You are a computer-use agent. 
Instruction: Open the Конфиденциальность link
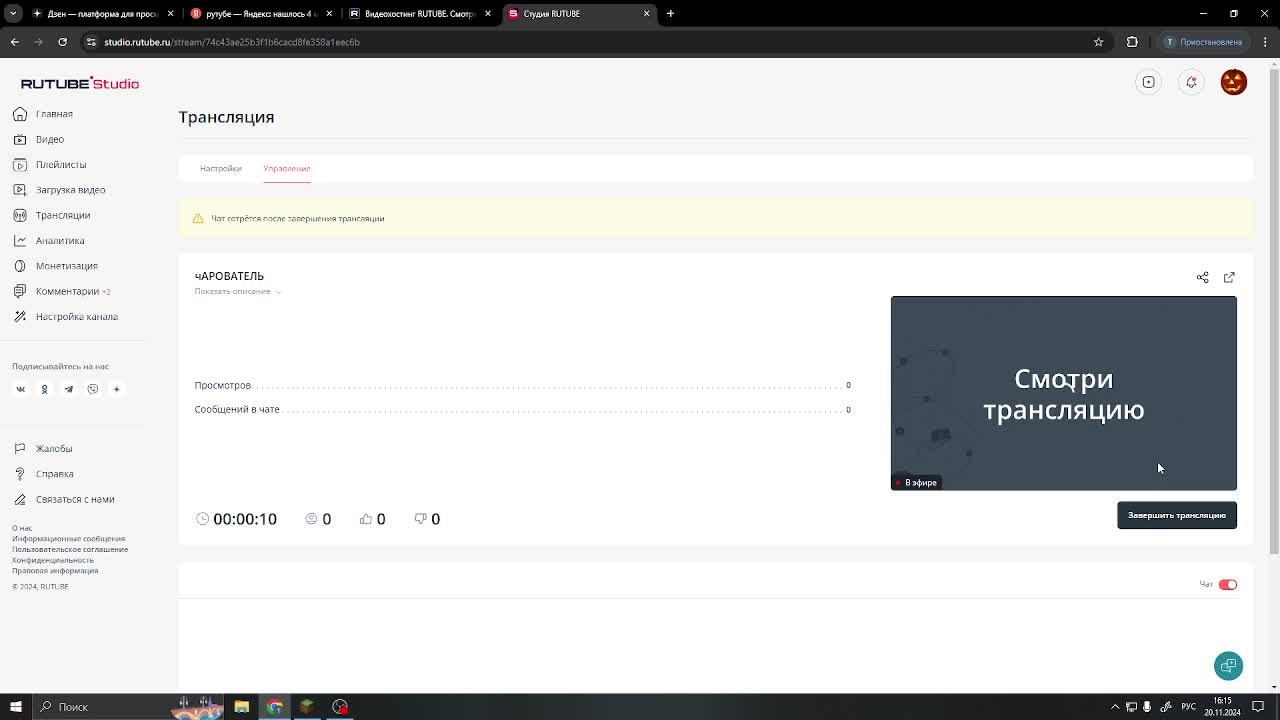pyautogui.click(x=53, y=560)
